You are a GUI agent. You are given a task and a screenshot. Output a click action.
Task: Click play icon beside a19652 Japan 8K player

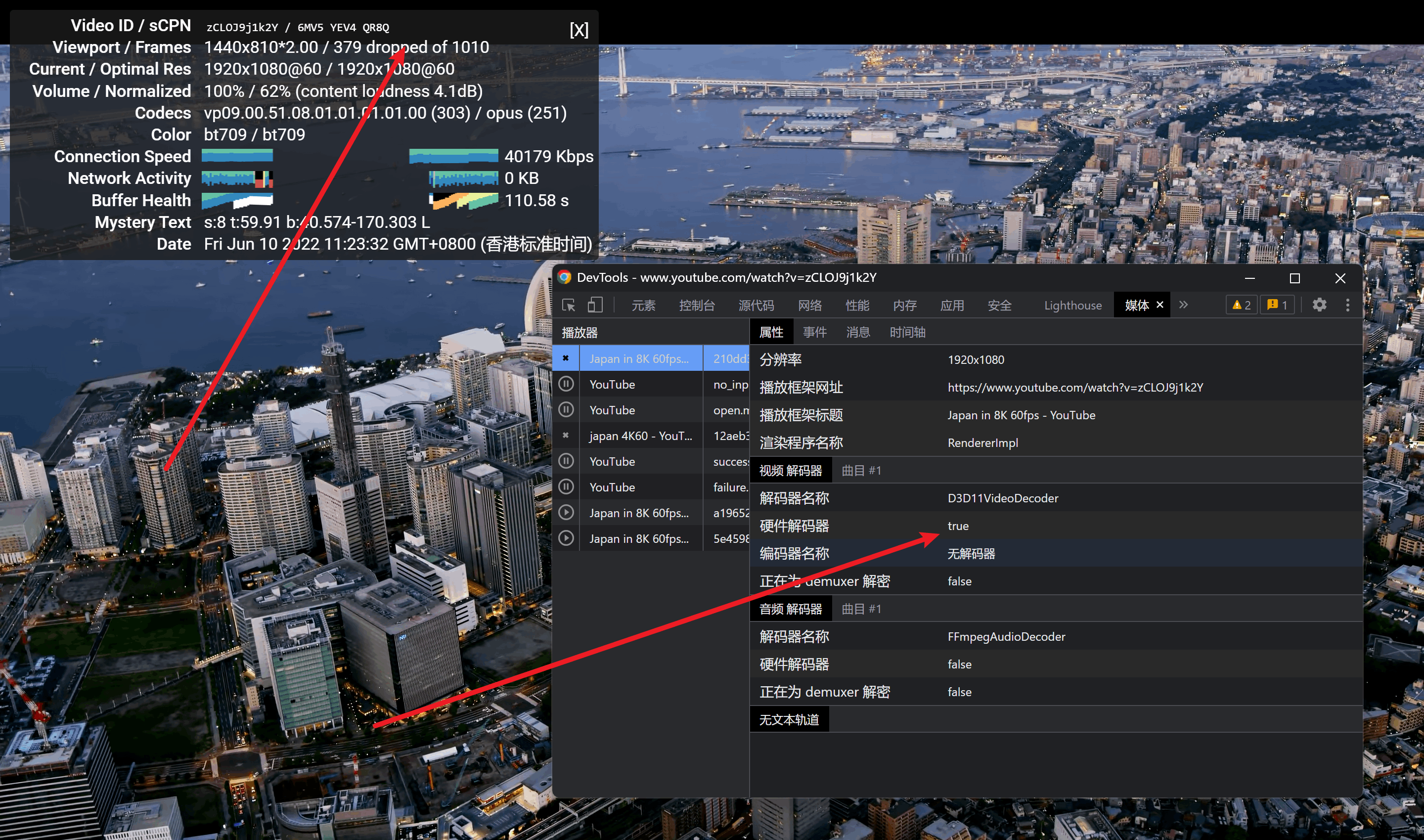tap(566, 513)
